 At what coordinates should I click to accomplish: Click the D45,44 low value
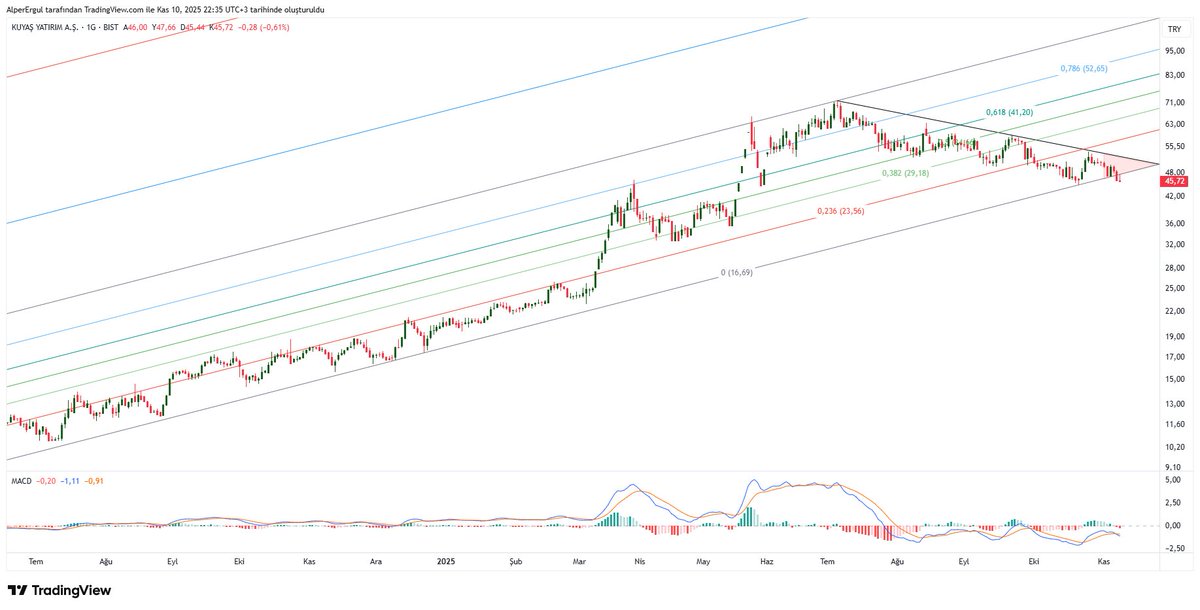click(195, 27)
